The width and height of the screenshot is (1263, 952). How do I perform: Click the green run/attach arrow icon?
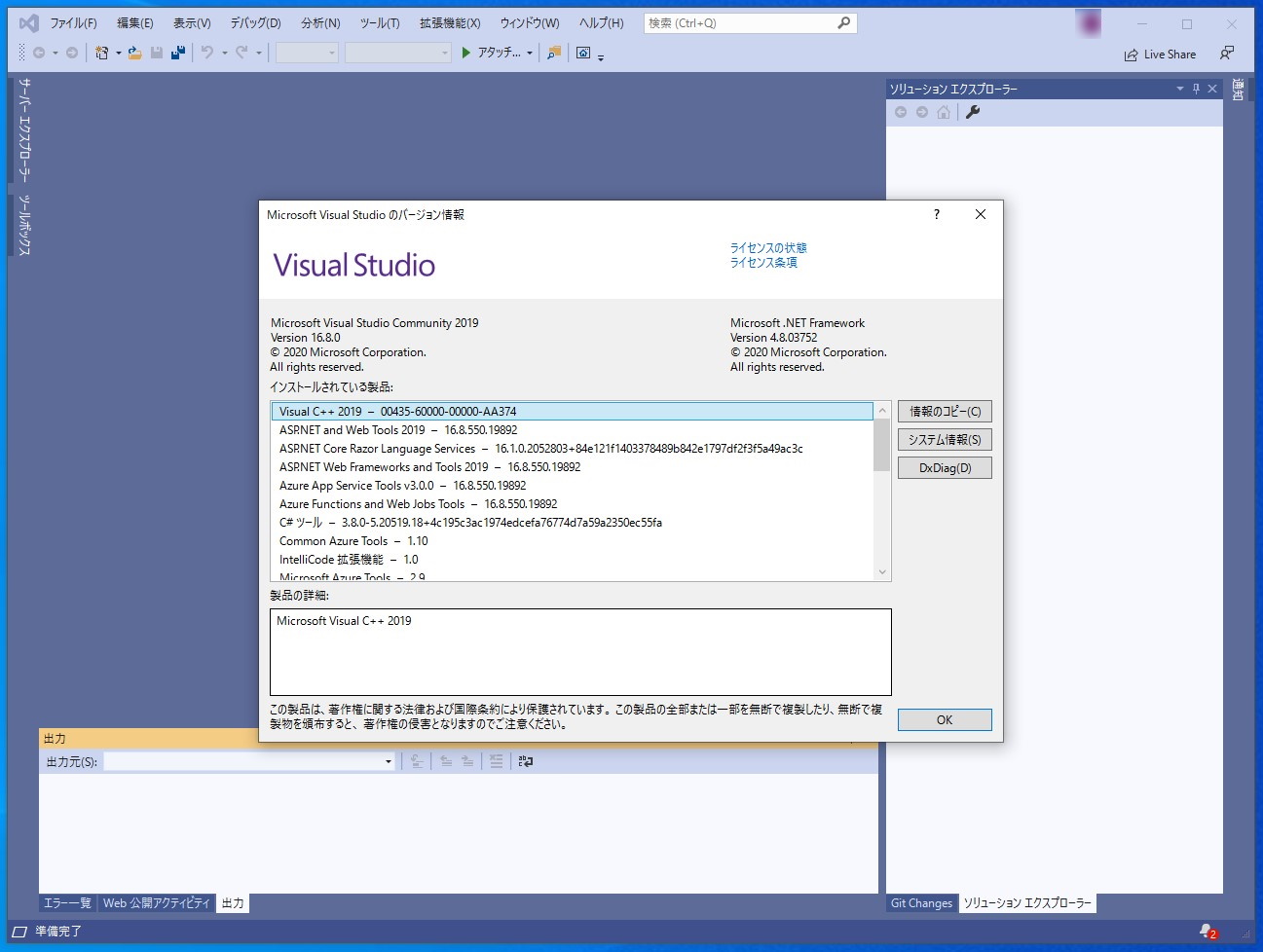pyautogui.click(x=467, y=54)
